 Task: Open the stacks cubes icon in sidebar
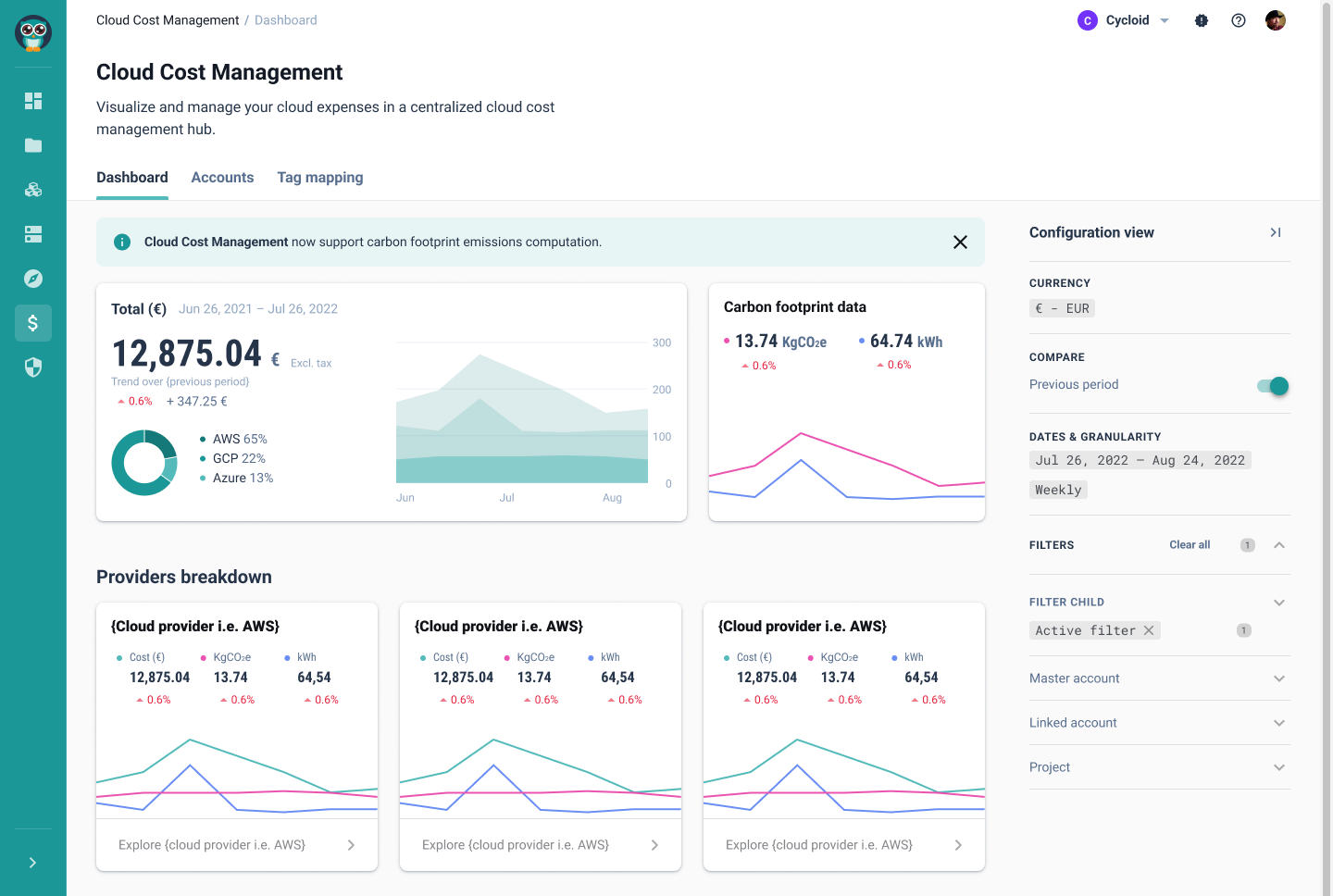coord(33,190)
